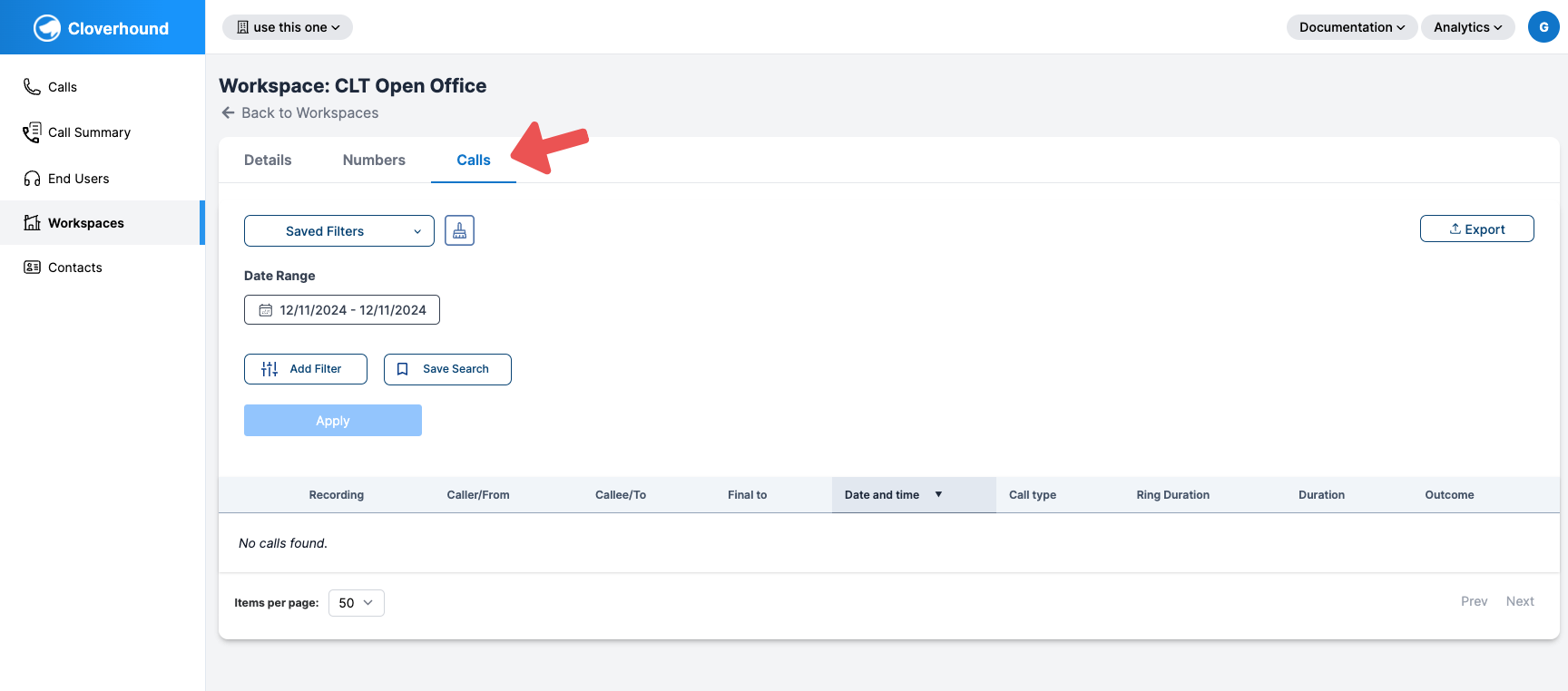Click the Export button
The height and width of the screenshot is (691, 1568).
(x=1477, y=229)
